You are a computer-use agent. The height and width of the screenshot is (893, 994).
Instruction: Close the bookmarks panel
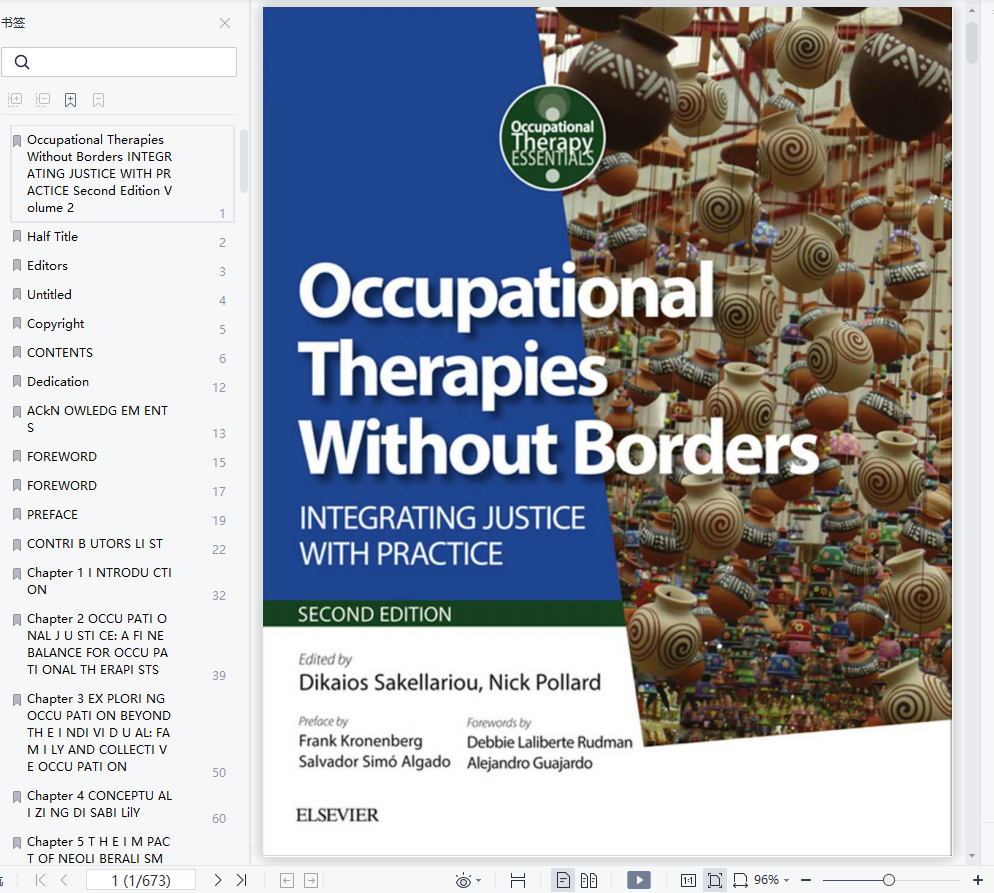tap(224, 23)
